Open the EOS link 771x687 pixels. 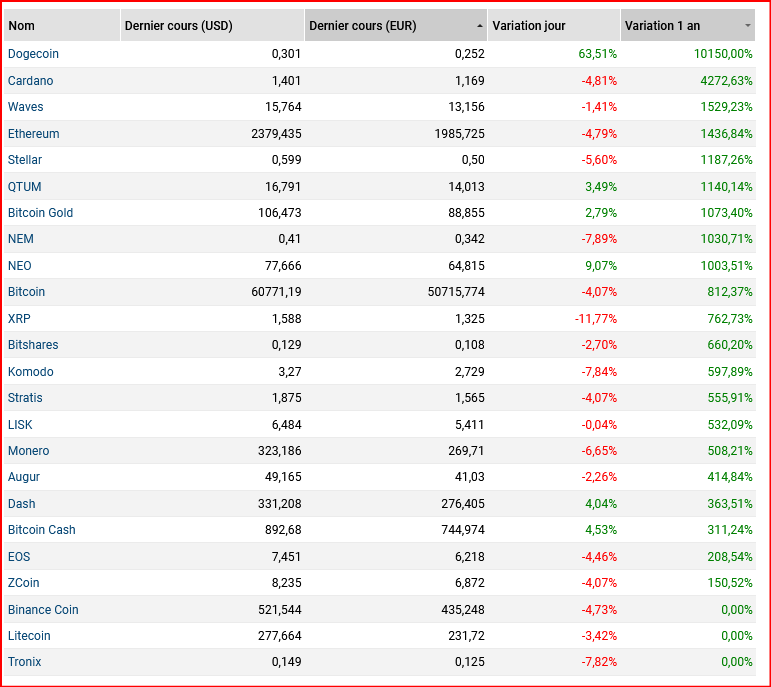coord(19,557)
